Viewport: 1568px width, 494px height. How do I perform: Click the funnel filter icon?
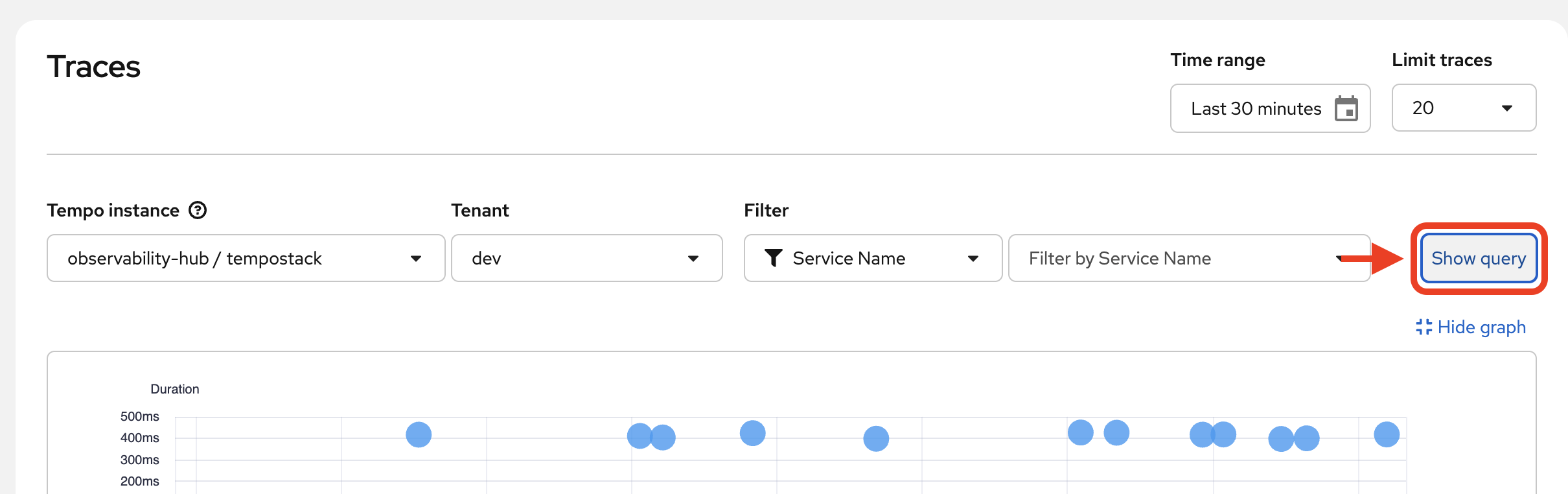point(773,258)
